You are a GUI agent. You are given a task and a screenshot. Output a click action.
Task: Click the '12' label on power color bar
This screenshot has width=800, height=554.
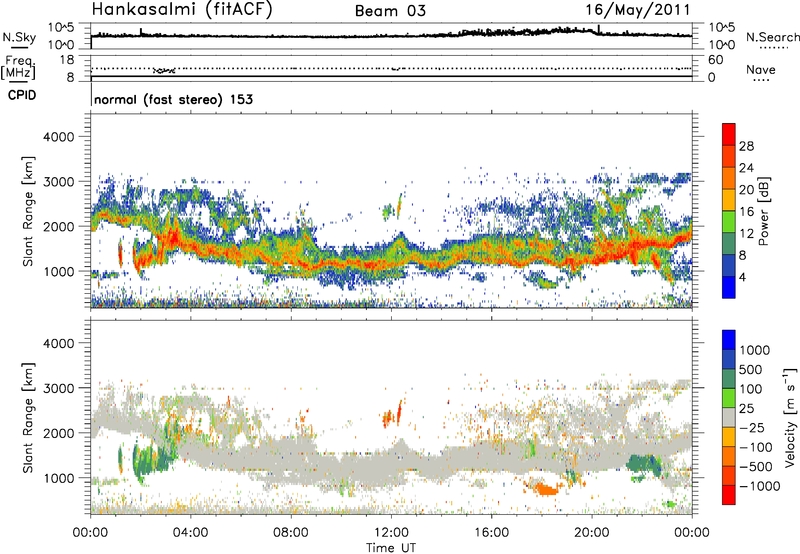(746, 234)
